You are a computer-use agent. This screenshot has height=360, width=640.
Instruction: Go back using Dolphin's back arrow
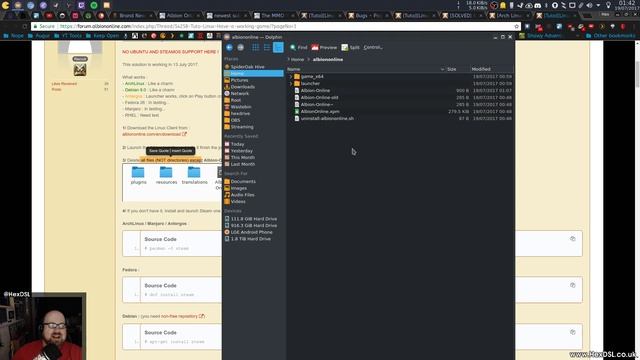229,47
